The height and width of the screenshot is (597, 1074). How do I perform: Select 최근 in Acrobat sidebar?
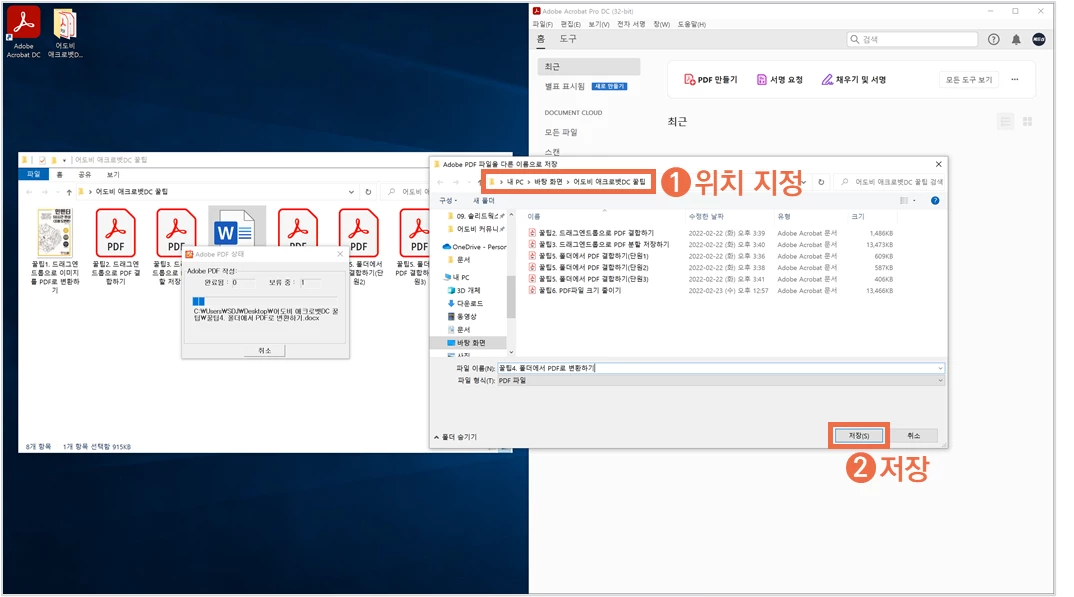[589, 66]
